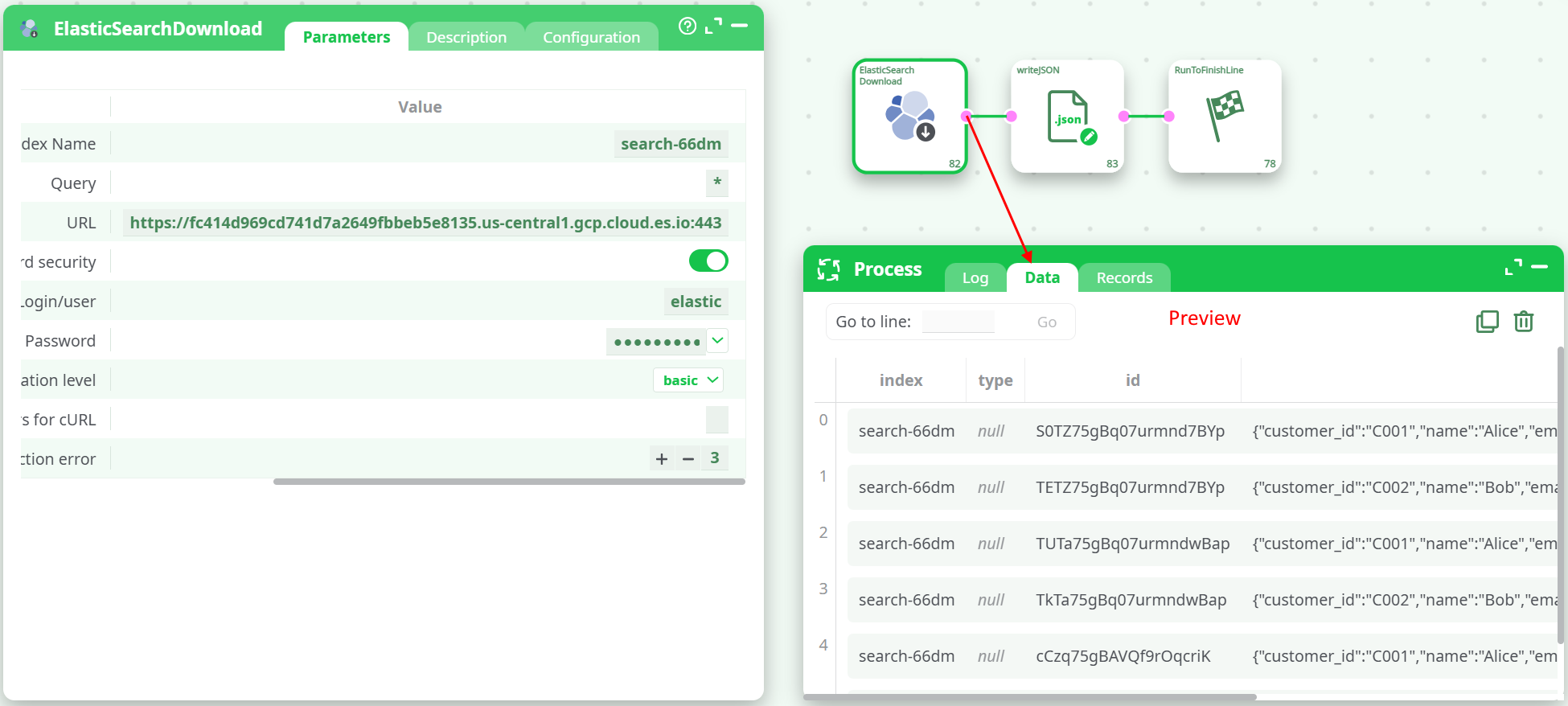
Task: Click the input pin of RunToFinishLine node
Action: click(x=1169, y=117)
